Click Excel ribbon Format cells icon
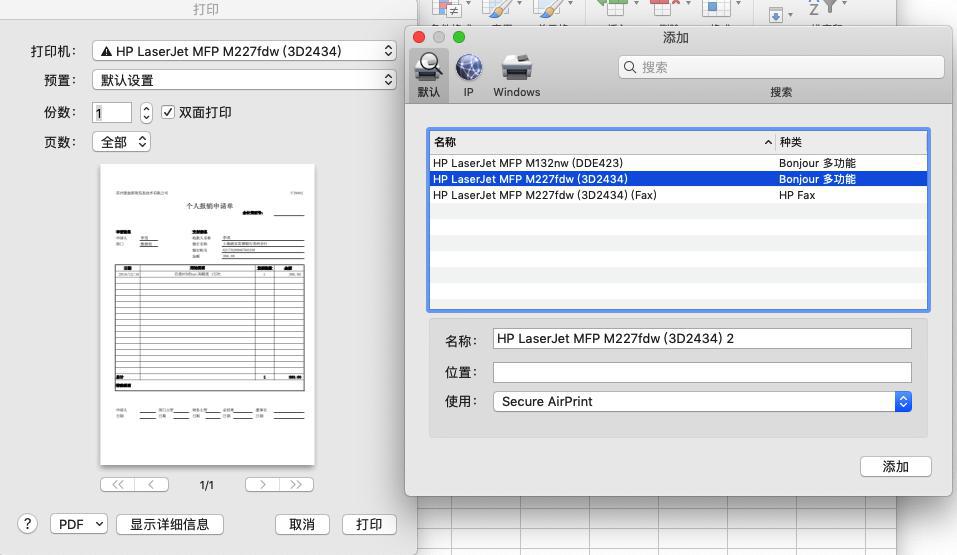This screenshot has width=957, height=555. (715, 8)
